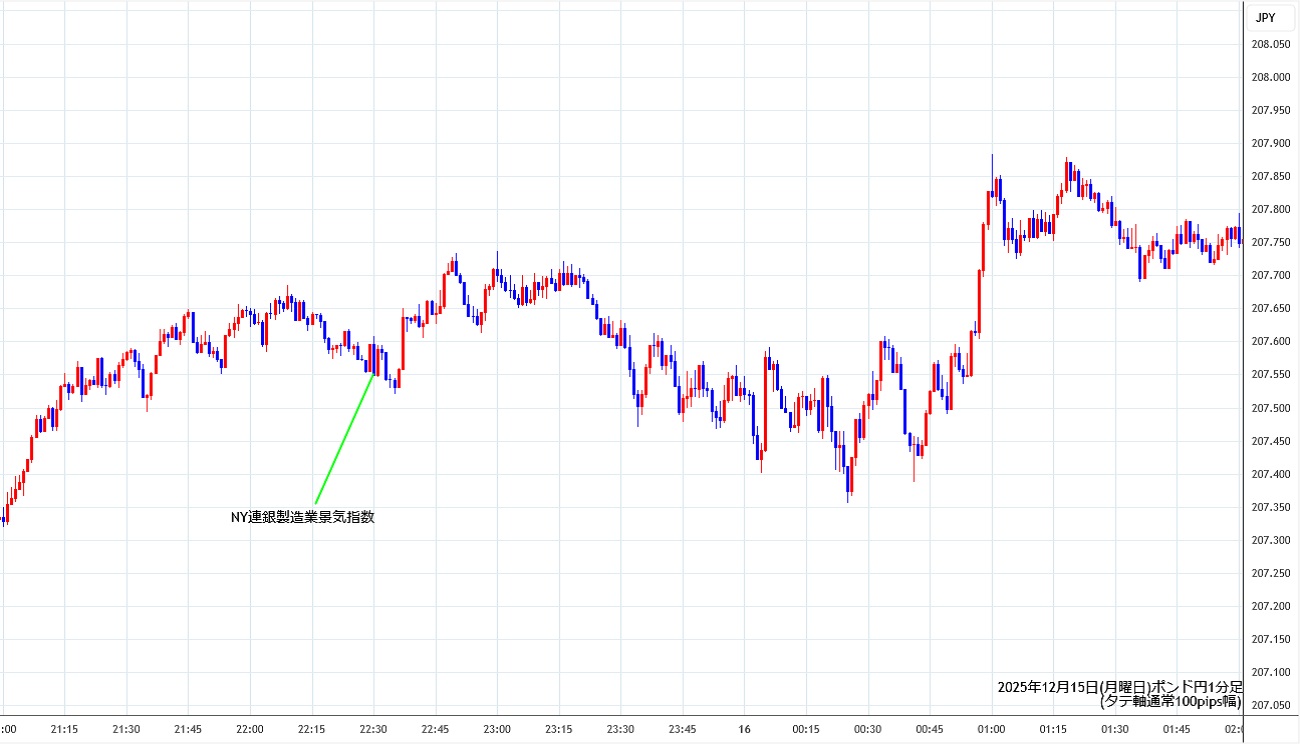Click the green annotation trend line

[344, 439]
